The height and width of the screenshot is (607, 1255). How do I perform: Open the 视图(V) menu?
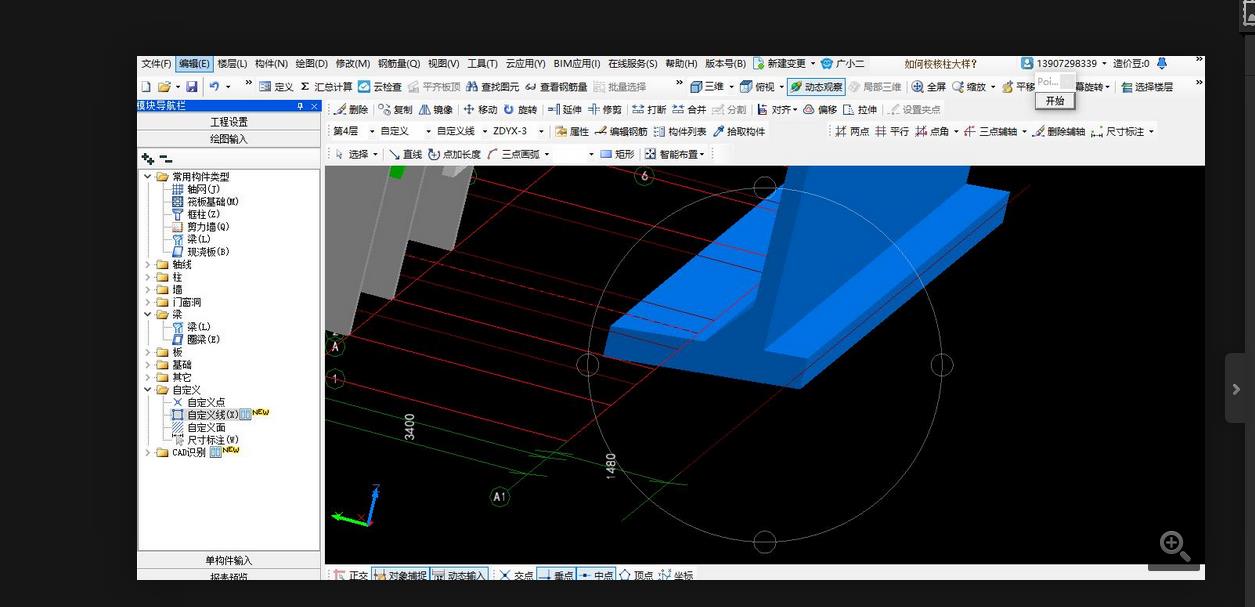(x=444, y=64)
